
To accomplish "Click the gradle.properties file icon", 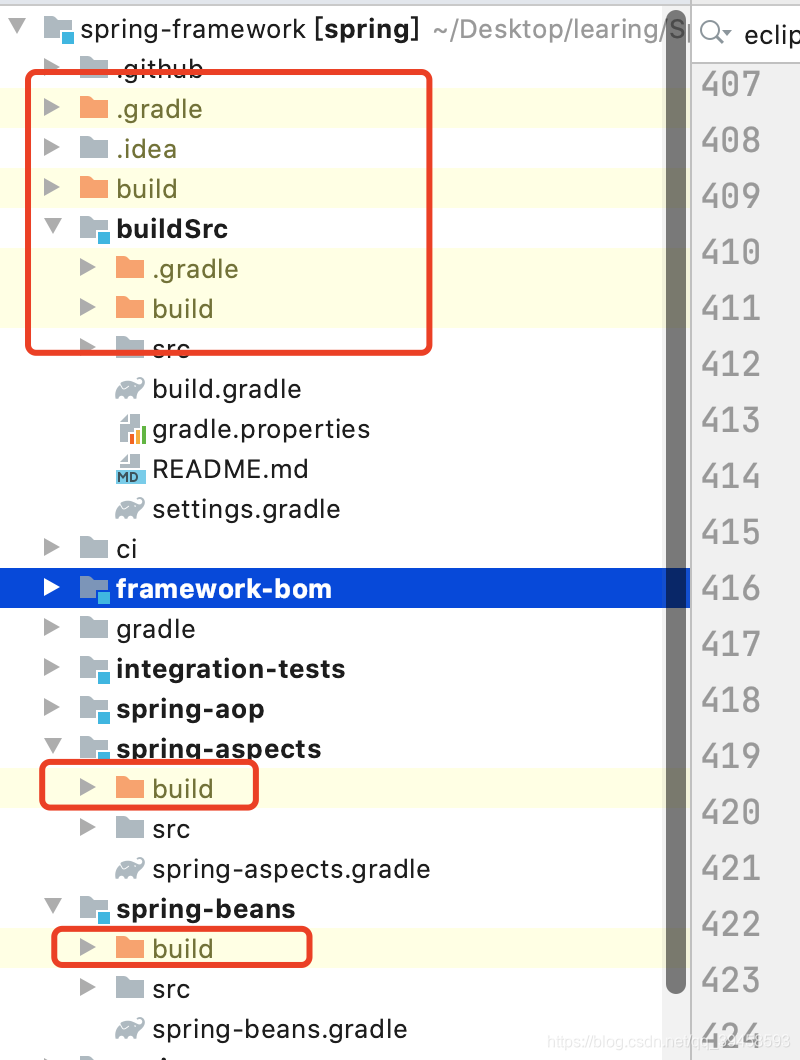I will click(x=132, y=429).
